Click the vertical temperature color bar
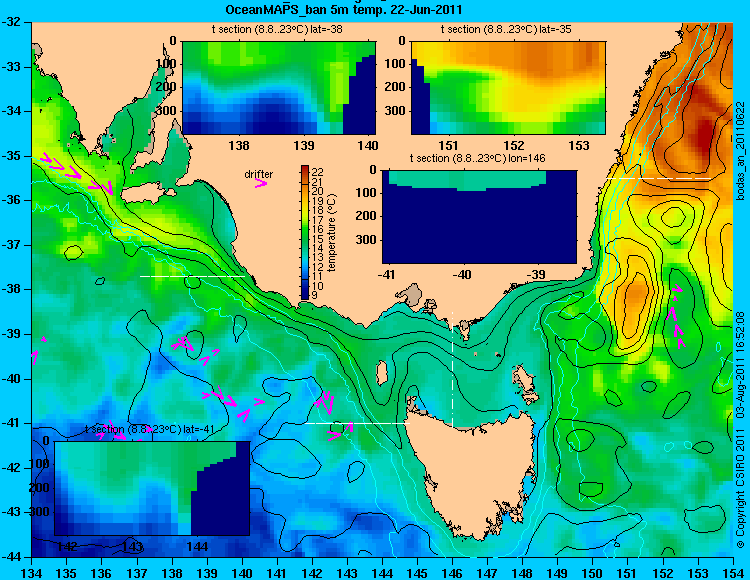The height and width of the screenshot is (580, 750). point(305,233)
